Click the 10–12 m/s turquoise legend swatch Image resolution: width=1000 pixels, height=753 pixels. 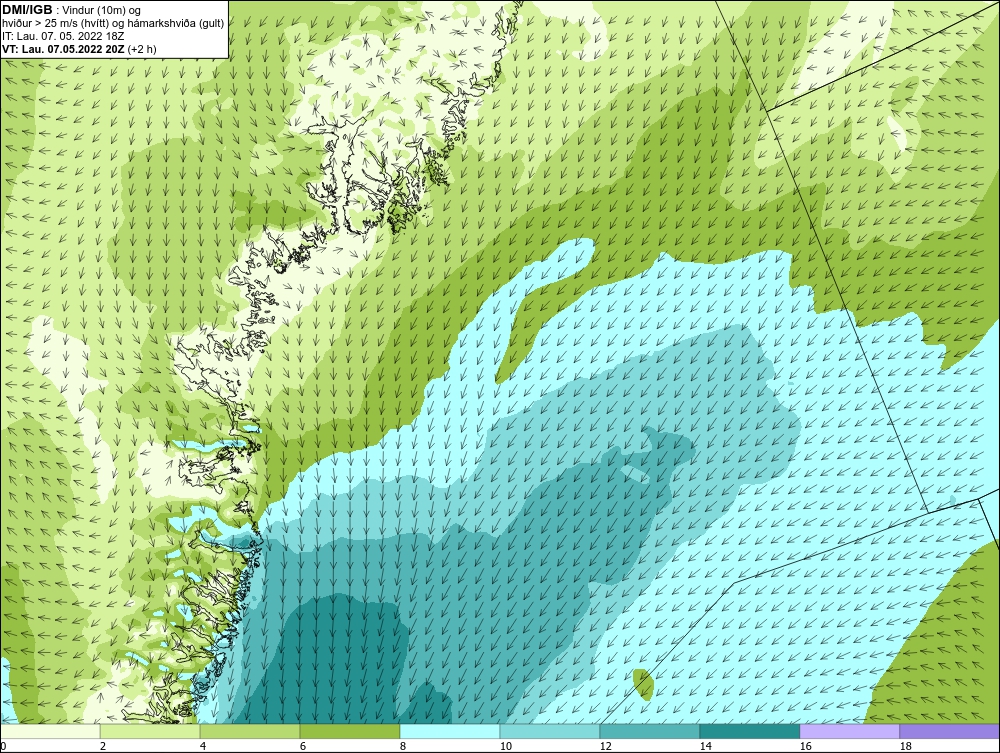549,731
